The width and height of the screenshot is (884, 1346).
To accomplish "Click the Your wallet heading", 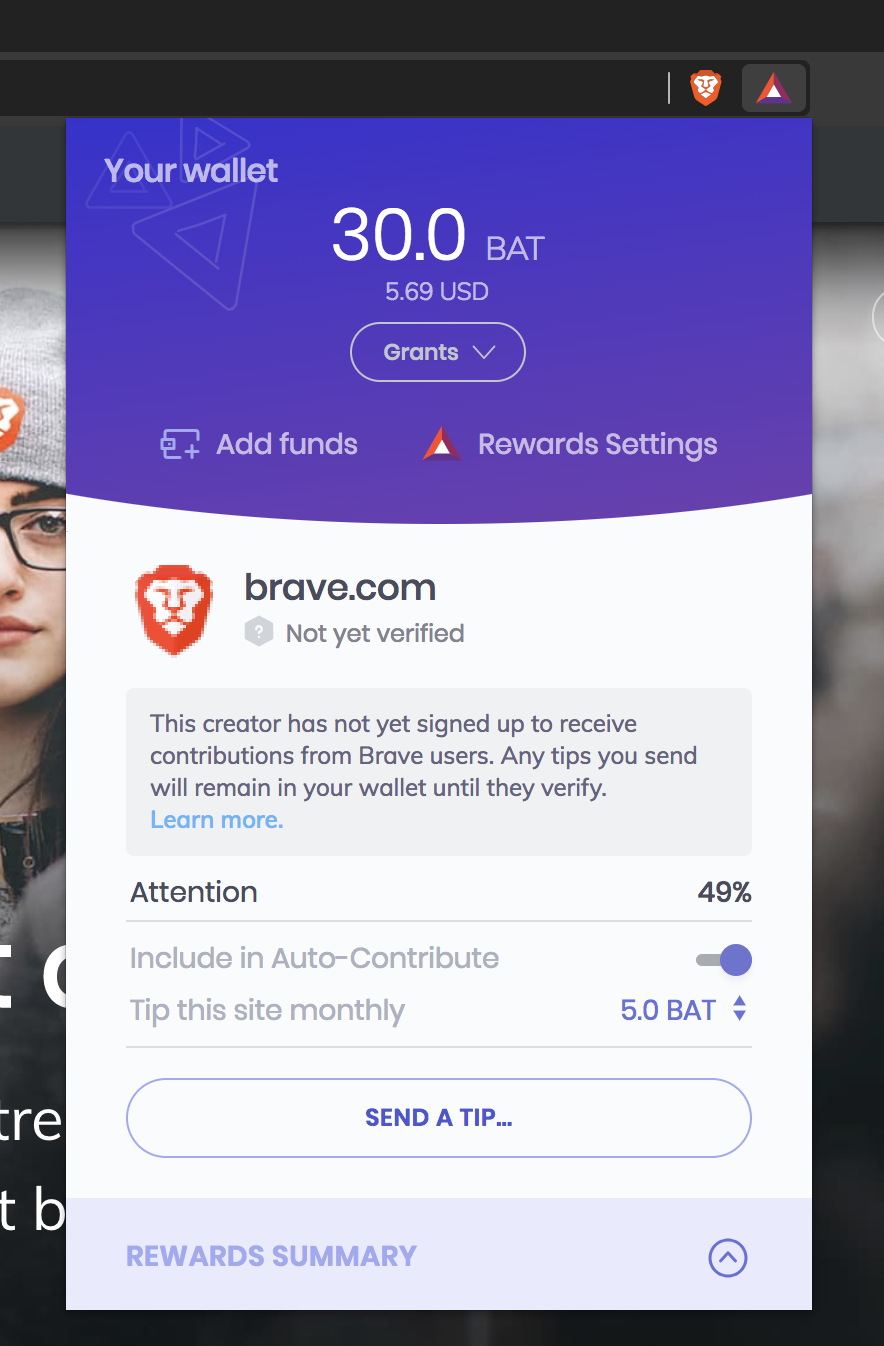I will tap(191, 171).
